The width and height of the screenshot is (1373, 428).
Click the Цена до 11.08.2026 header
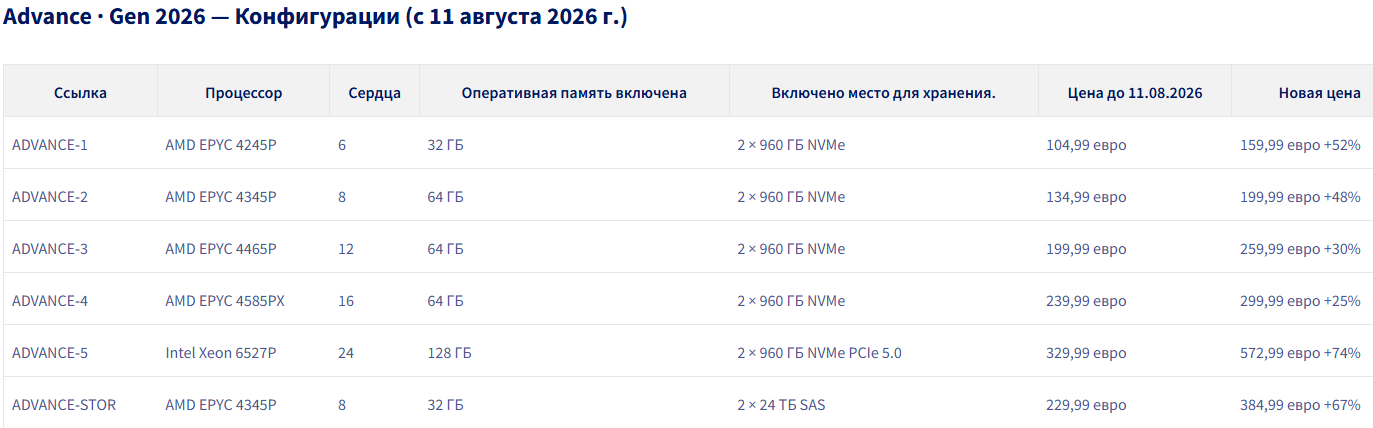(1135, 93)
